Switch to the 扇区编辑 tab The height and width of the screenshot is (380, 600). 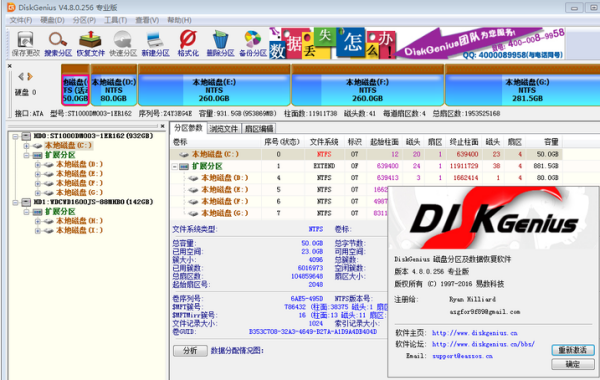click(259, 129)
